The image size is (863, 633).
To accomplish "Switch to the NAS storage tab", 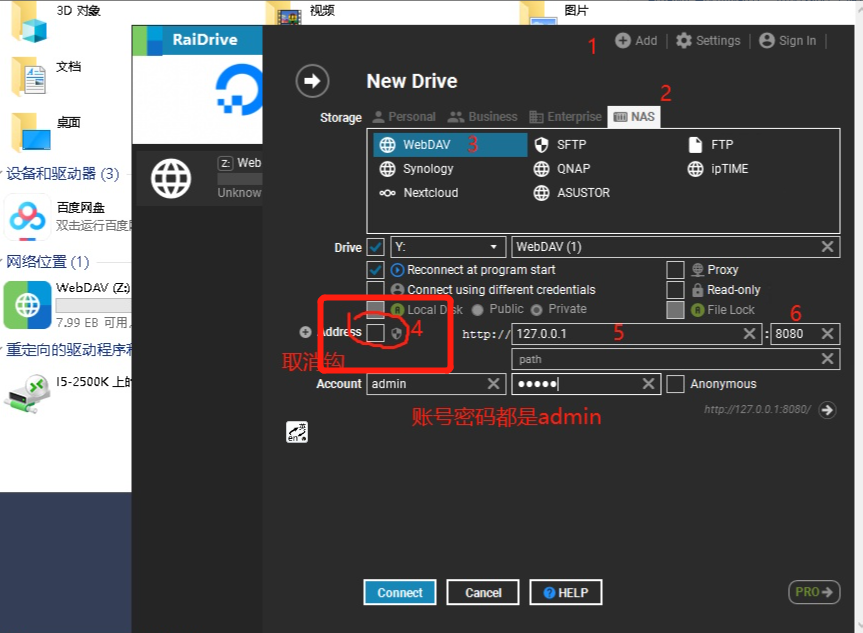I will [x=633, y=117].
